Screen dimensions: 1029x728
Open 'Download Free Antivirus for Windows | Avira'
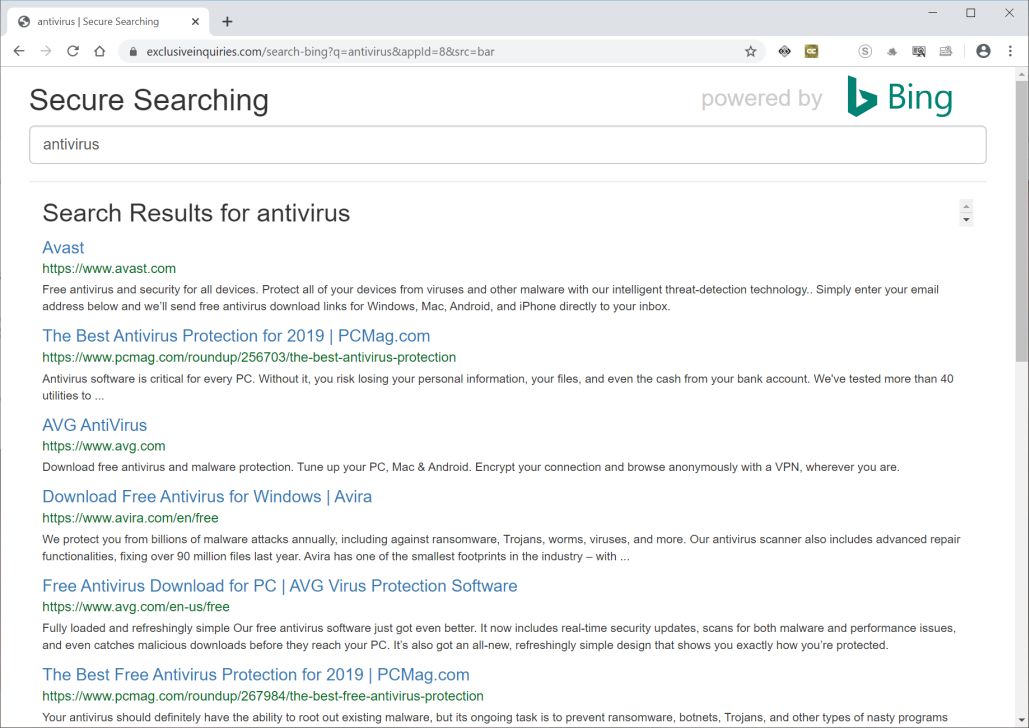[207, 497]
